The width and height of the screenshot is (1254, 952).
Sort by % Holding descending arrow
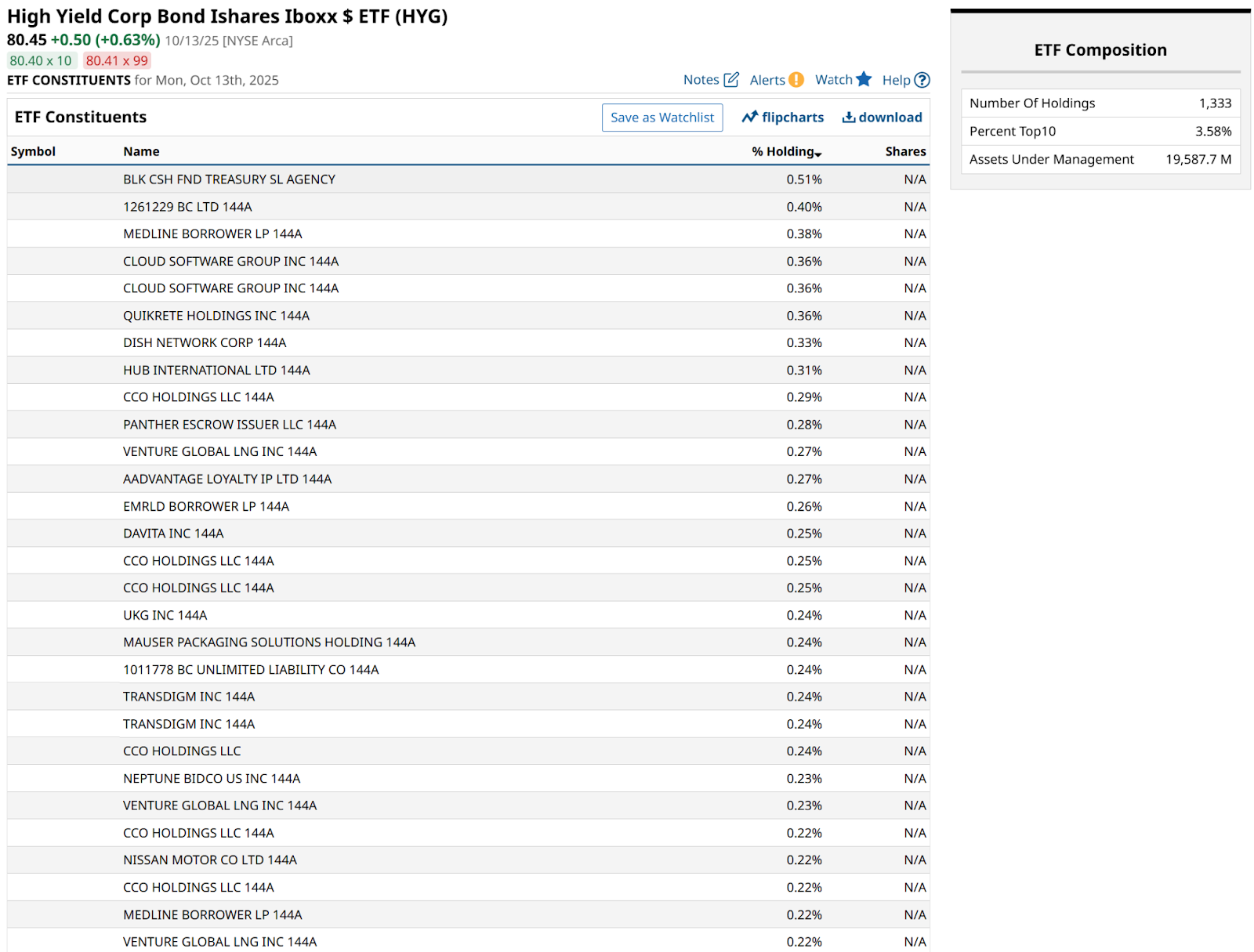click(818, 154)
